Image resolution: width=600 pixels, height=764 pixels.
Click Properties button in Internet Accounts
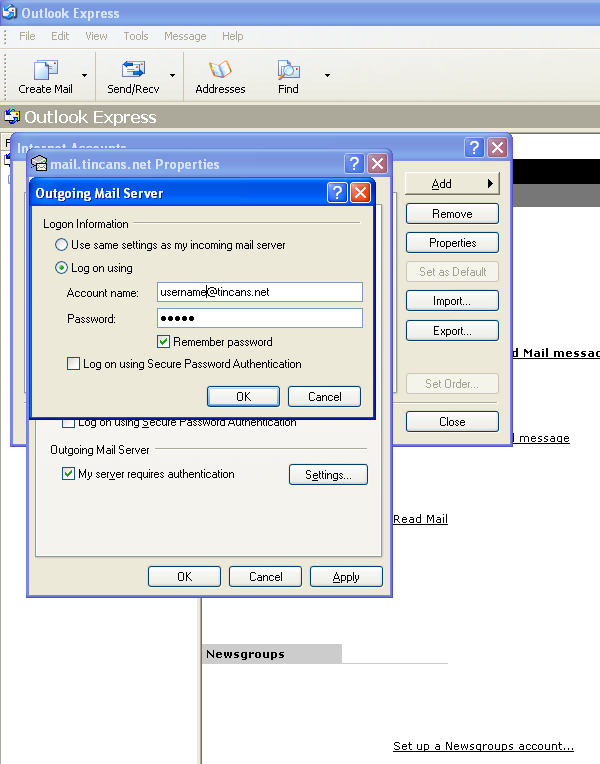tap(452, 243)
